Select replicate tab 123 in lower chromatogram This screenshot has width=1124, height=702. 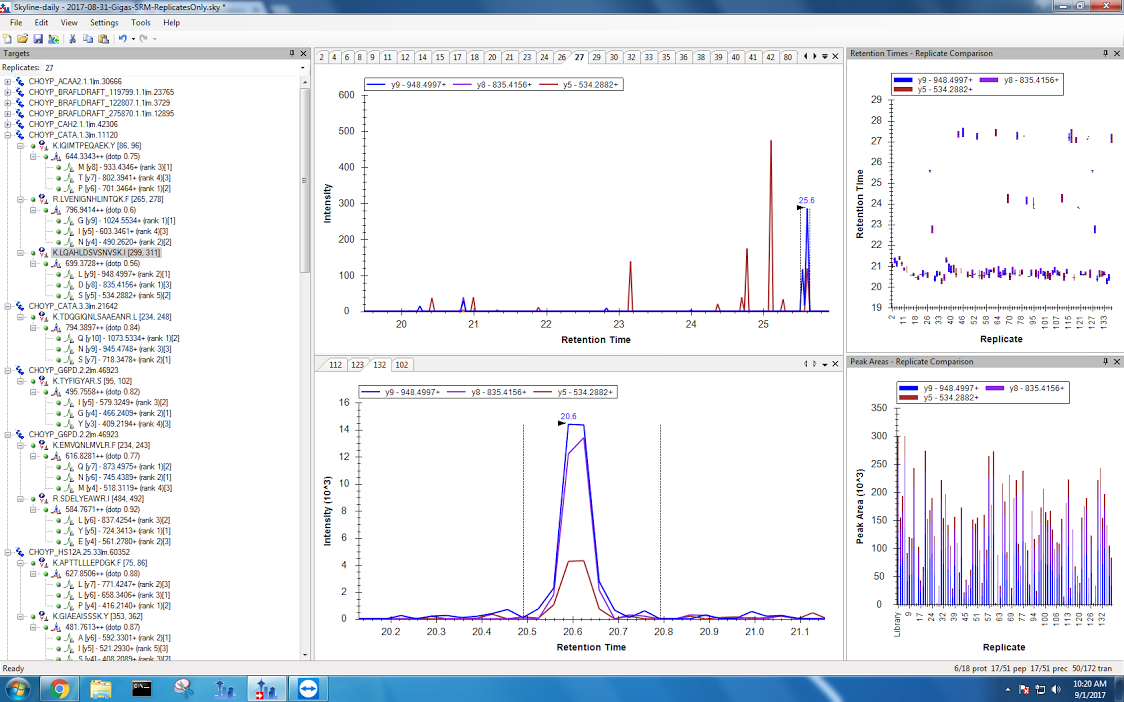(x=357, y=364)
